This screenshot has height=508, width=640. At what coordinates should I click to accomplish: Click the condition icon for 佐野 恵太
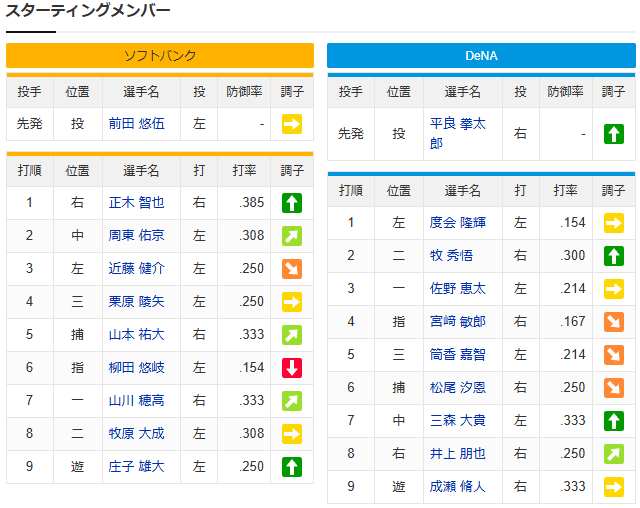click(x=613, y=289)
